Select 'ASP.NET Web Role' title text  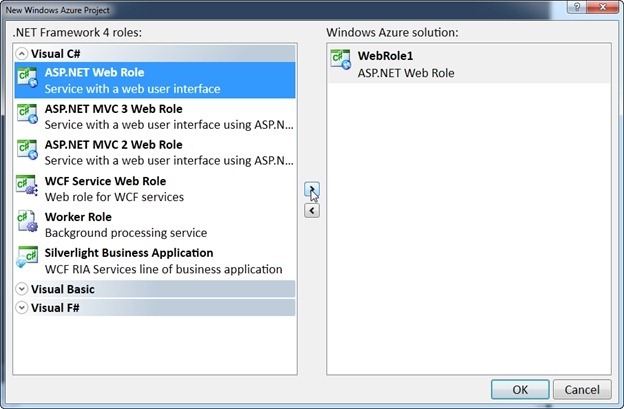94,72
